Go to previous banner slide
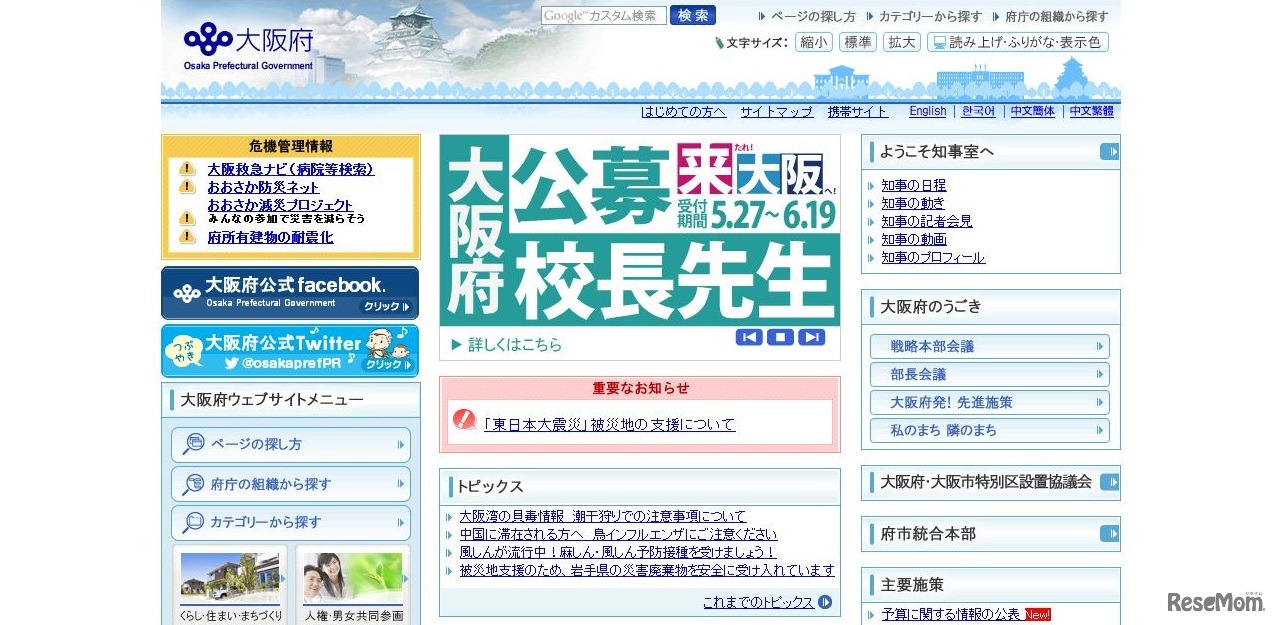Viewport: 1278px width, 625px height. pyautogui.click(x=749, y=338)
